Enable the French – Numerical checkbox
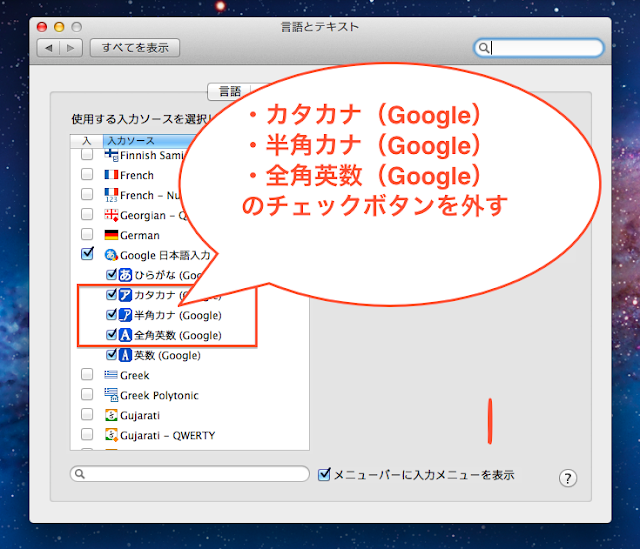Image resolution: width=640 pixels, height=549 pixels. pos(87,194)
